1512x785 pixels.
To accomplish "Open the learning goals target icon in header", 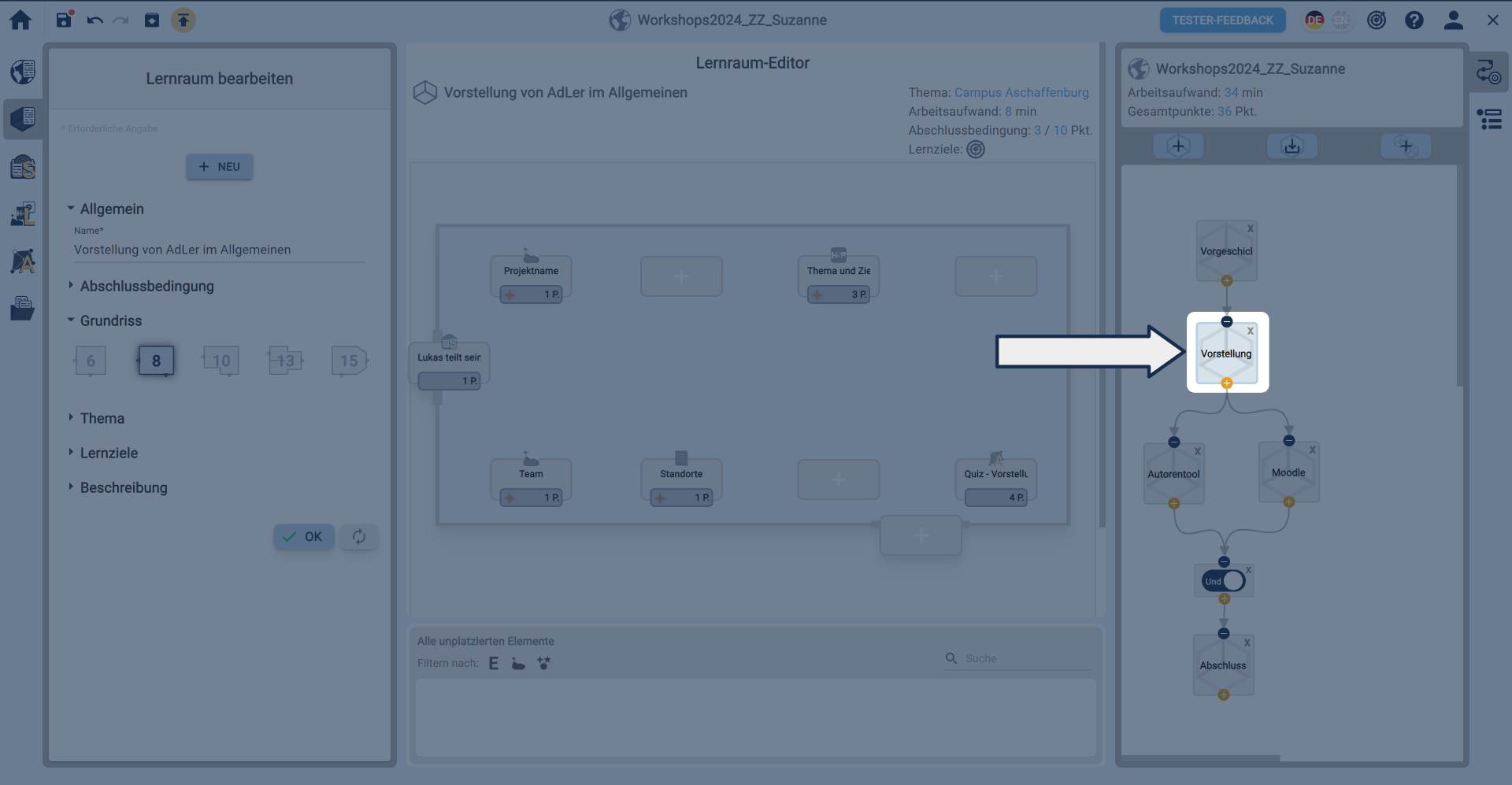I will 1376,20.
